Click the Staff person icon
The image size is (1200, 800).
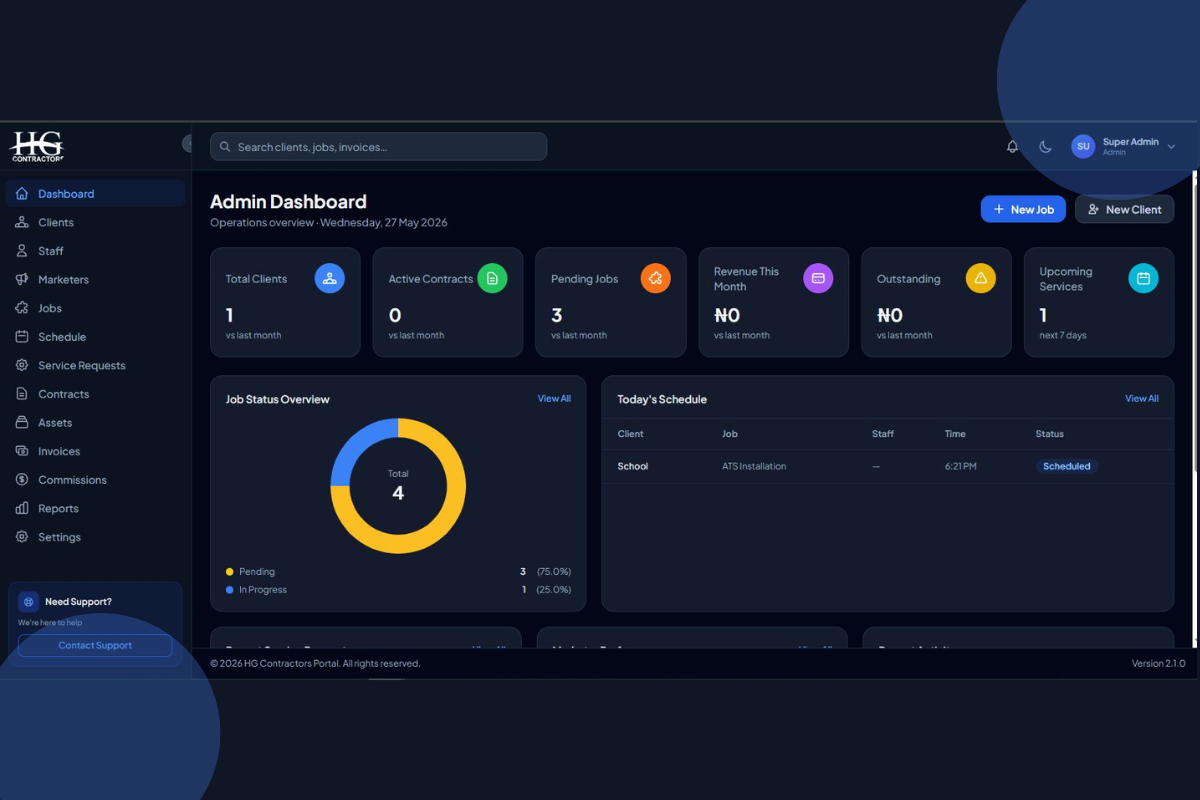coord(22,251)
